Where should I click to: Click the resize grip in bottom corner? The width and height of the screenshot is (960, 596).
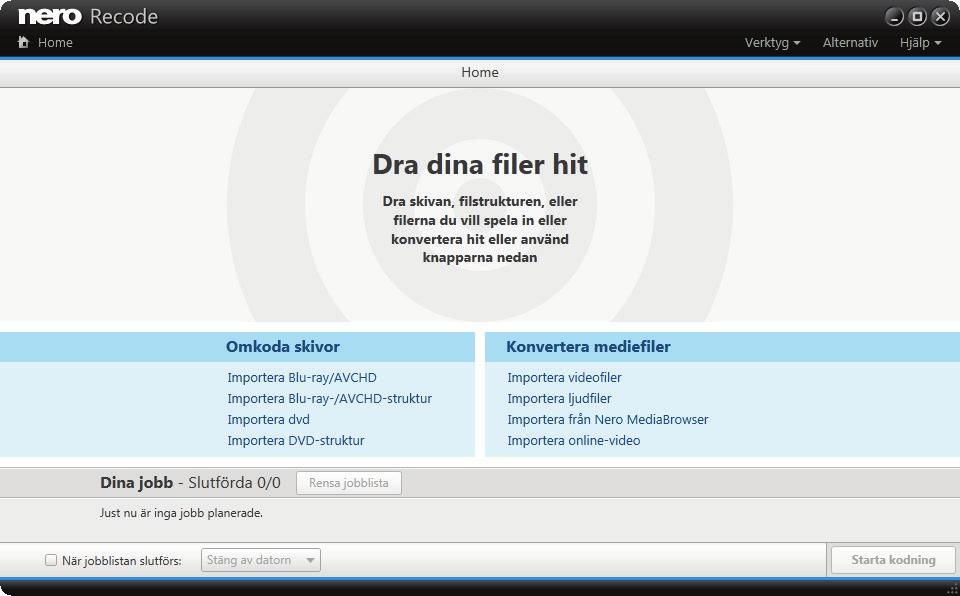(x=952, y=589)
